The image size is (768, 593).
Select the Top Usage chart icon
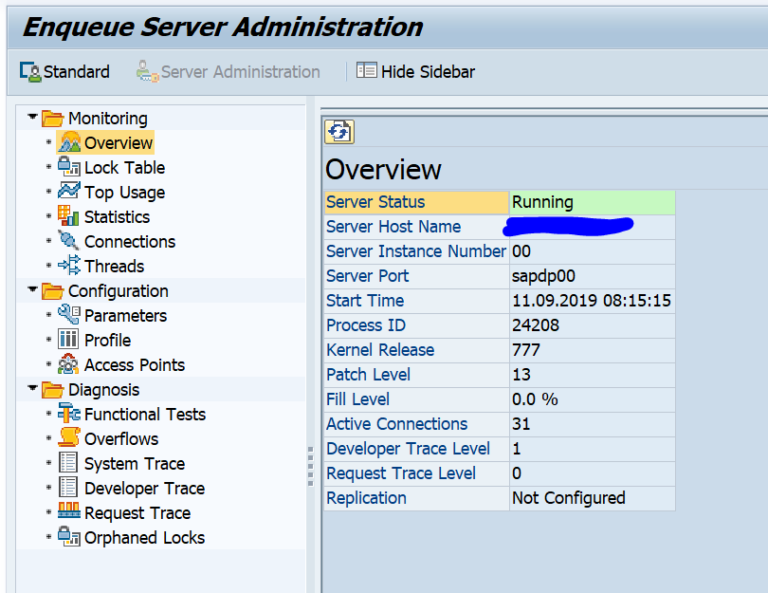pos(69,191)
